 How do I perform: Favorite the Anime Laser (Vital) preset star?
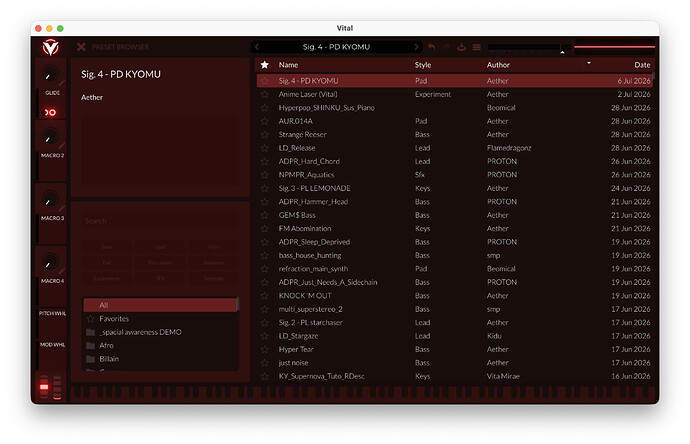pyautogui.click(x=264, y=94)
